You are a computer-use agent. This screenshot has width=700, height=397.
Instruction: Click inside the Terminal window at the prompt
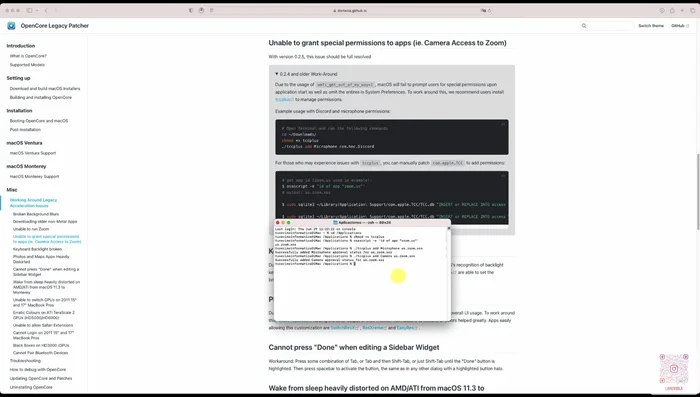(x=355, y=264)
